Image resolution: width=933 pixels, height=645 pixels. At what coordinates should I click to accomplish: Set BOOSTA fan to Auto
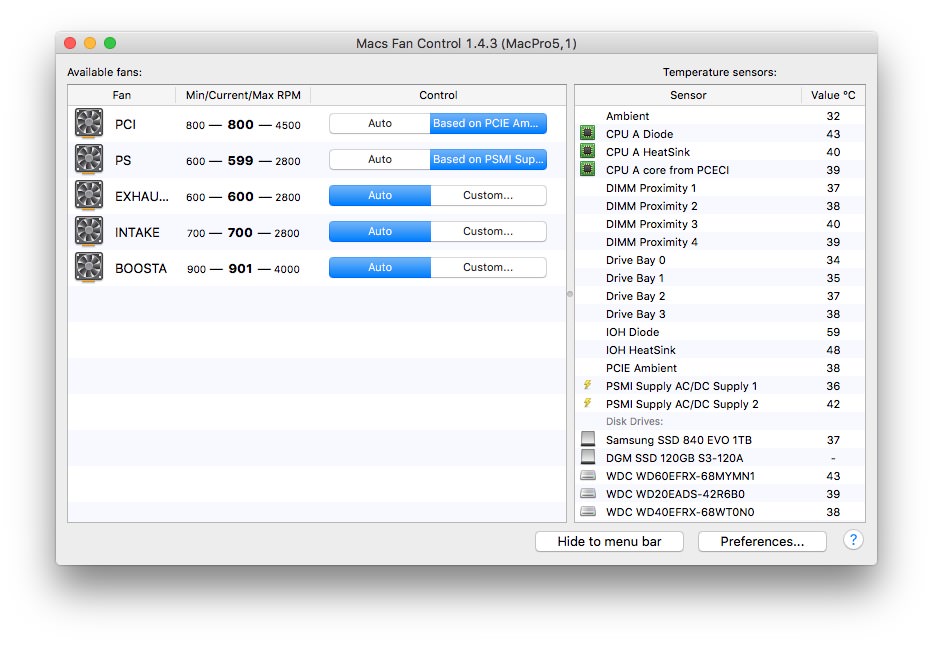pos(380,267)
